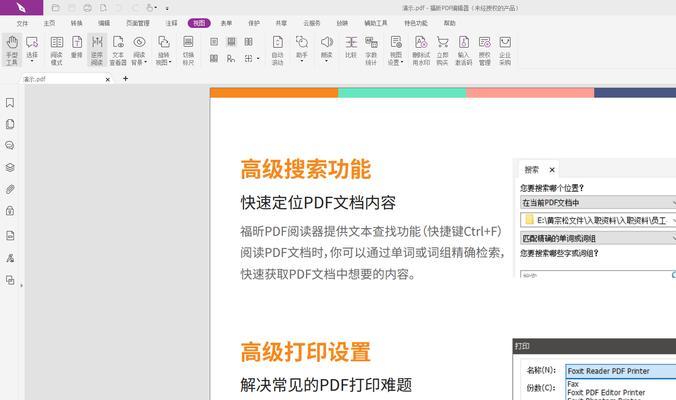This screenshot has height=400, width=676.
Task: Switch to the 注释 Comment tab
Action: 172,23
